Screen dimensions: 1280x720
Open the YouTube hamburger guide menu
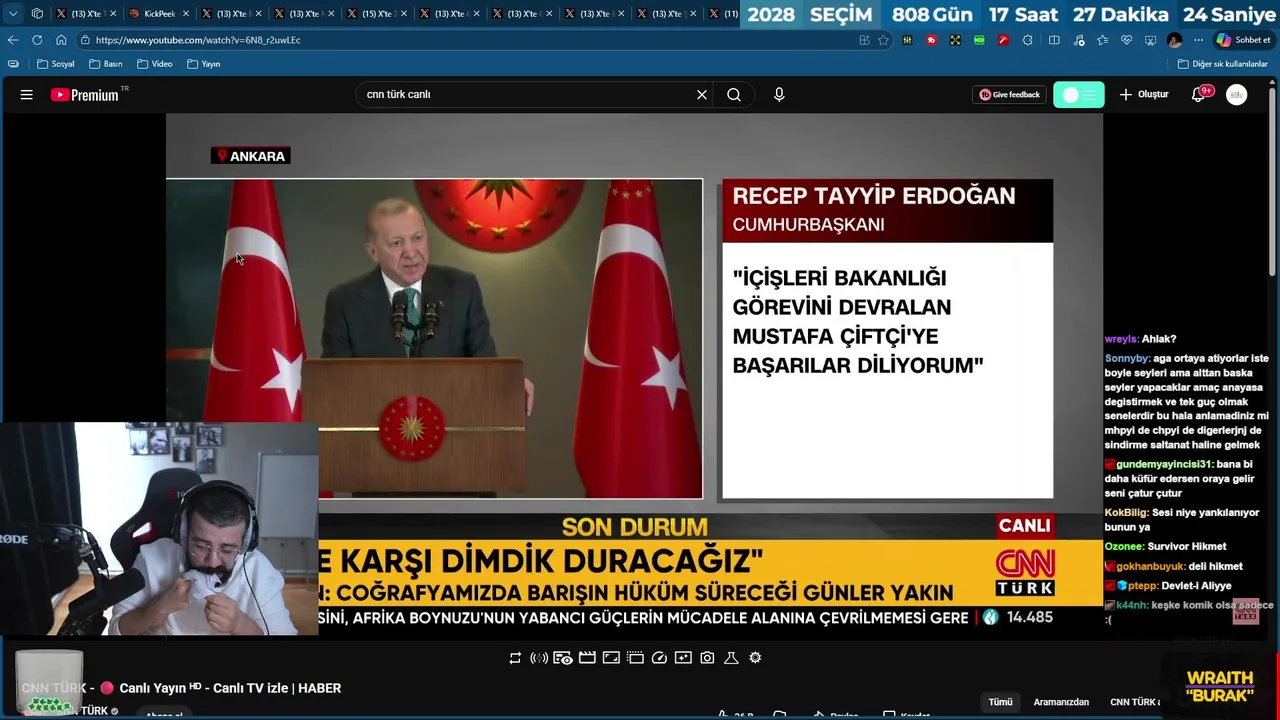27,95
